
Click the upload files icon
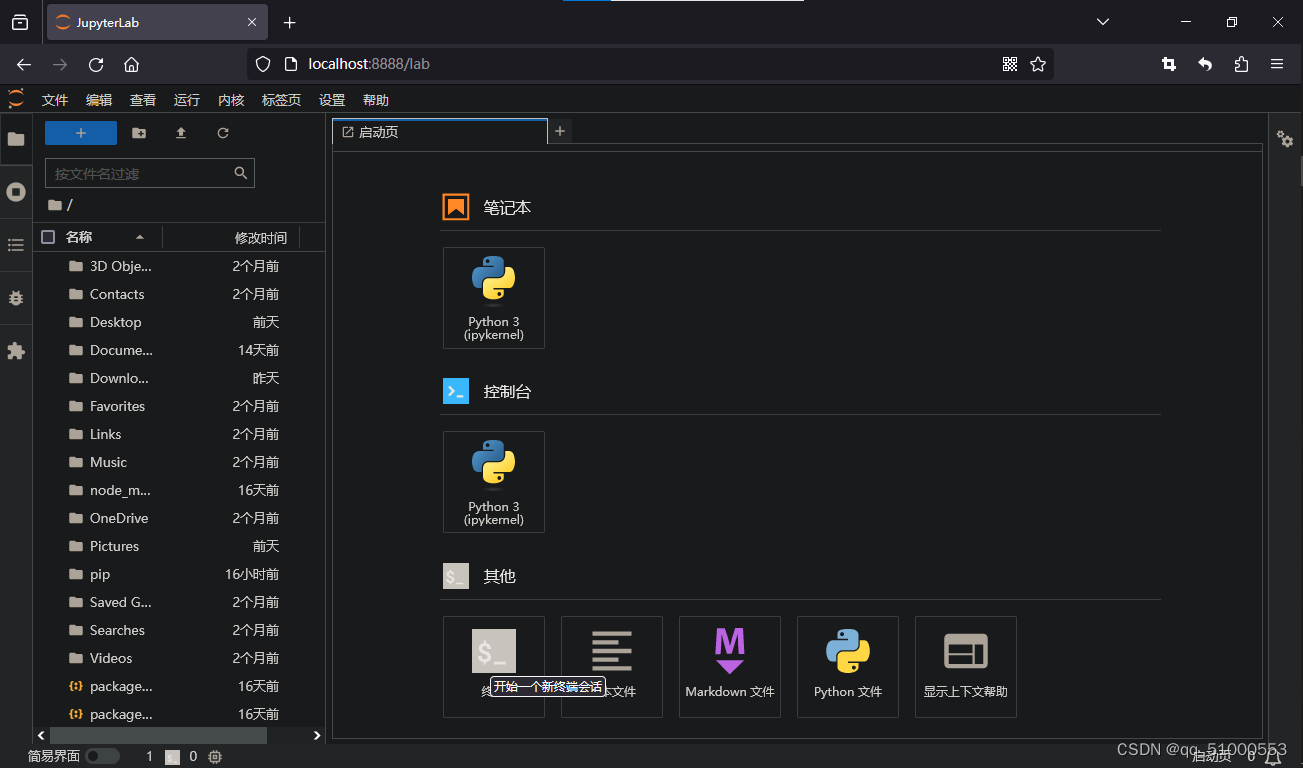tap(181, 133)
